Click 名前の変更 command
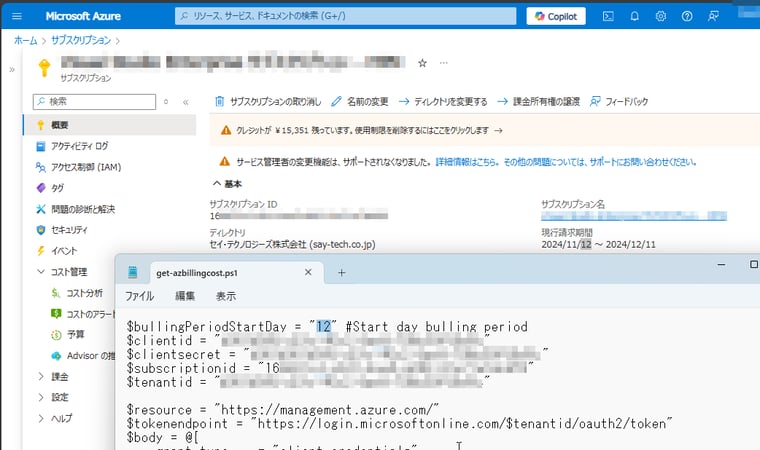 tap(360, 101)
